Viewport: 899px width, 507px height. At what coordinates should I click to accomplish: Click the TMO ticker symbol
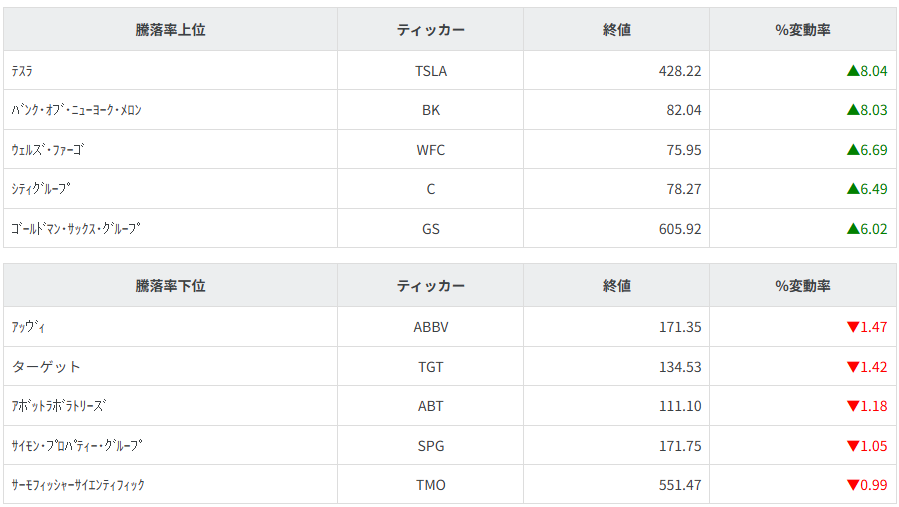coord(430,485)
